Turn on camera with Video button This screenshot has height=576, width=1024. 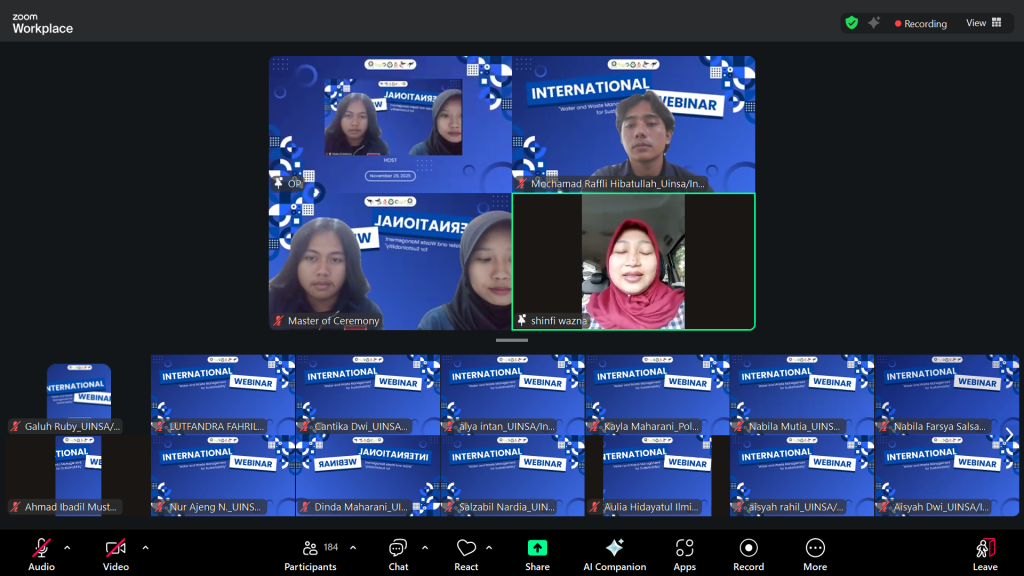pyautogui.click(x=116, y=552)
